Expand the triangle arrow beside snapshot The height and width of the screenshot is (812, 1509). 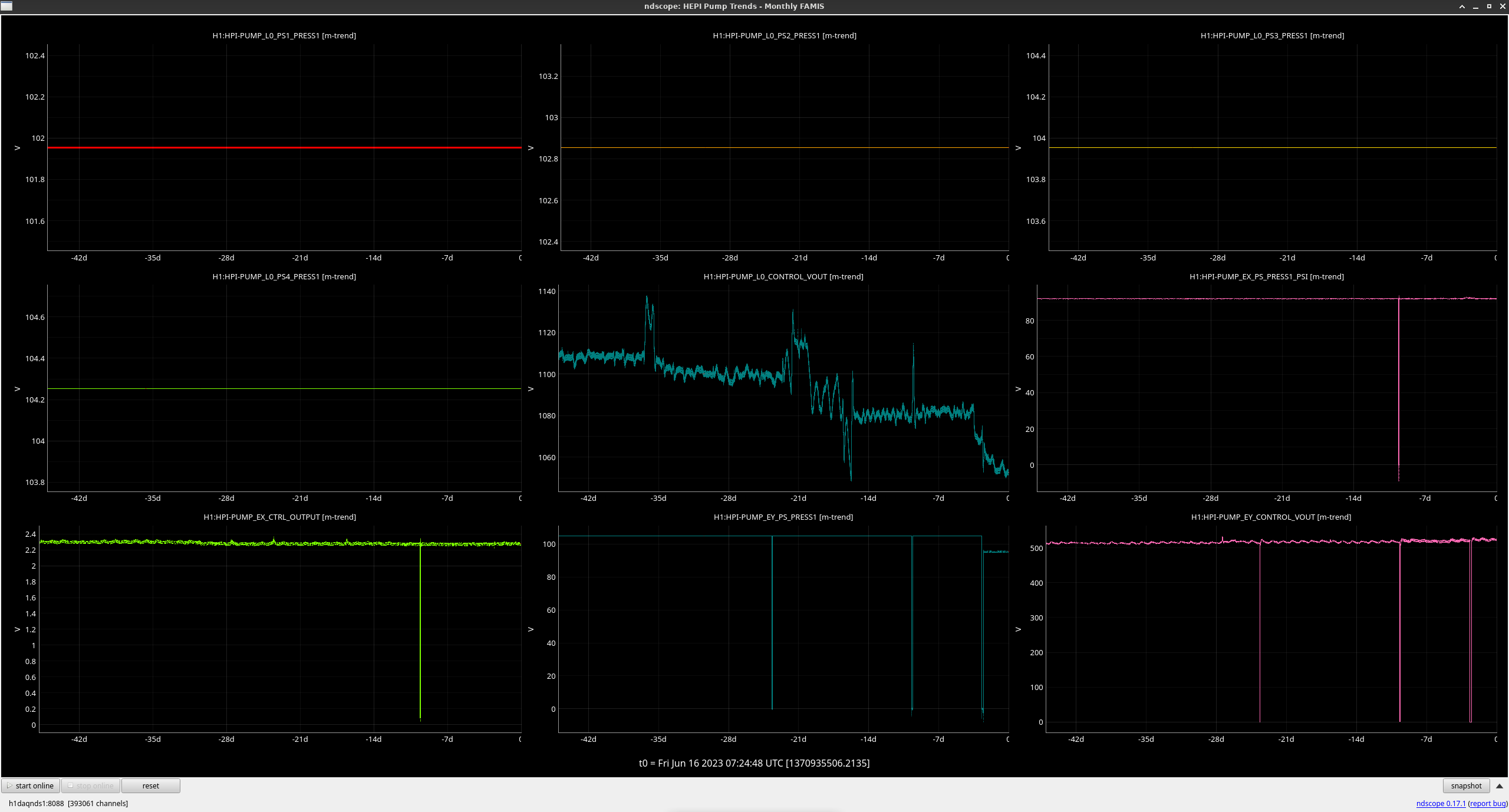point(1500,786)
